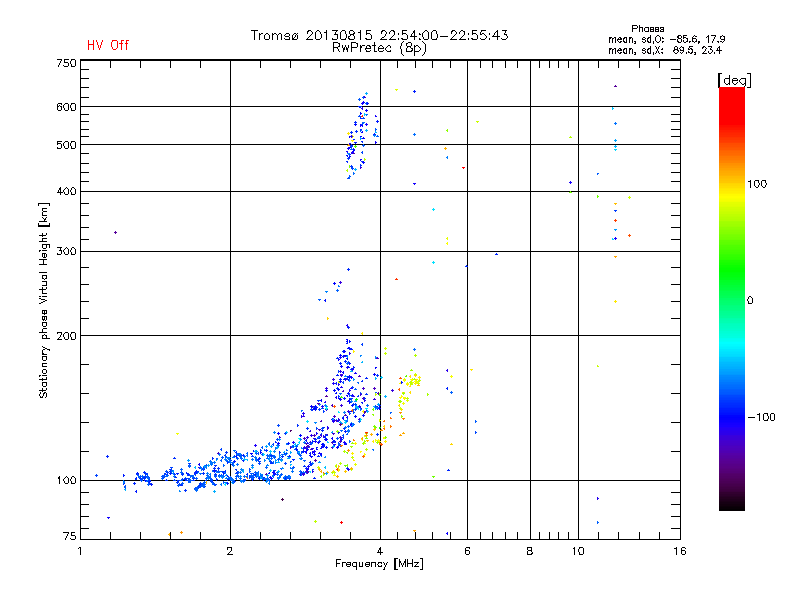Click the '750' y-axis tick label

(66, 63)
